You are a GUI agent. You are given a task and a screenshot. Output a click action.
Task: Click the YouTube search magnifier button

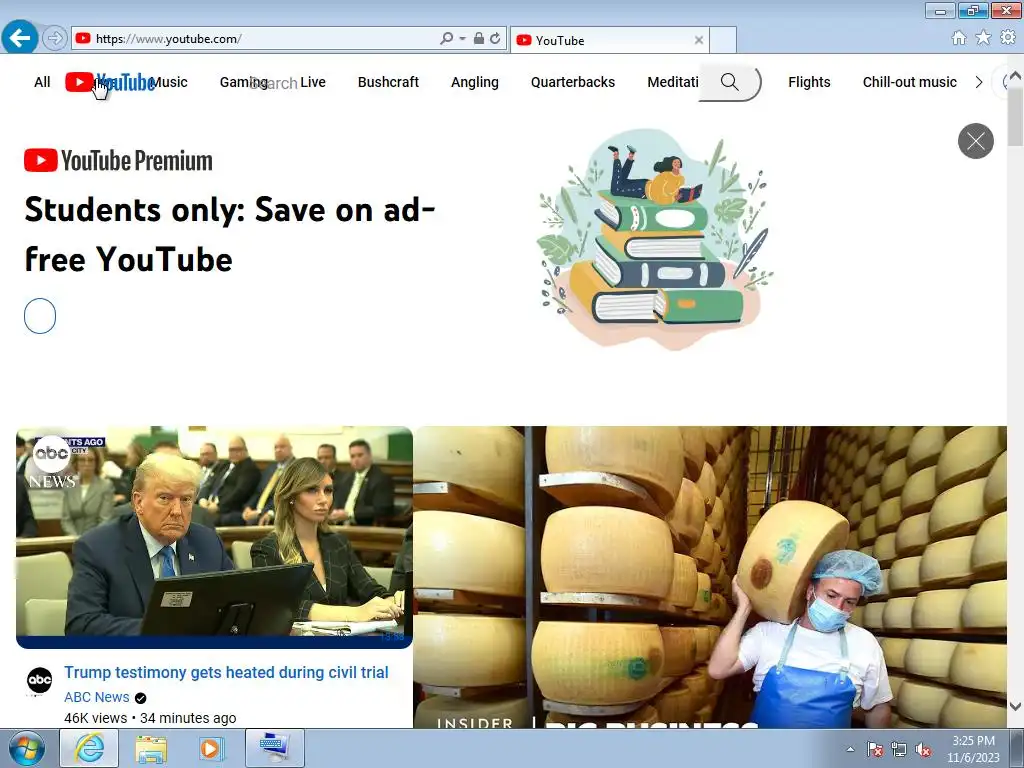point(730,82)
